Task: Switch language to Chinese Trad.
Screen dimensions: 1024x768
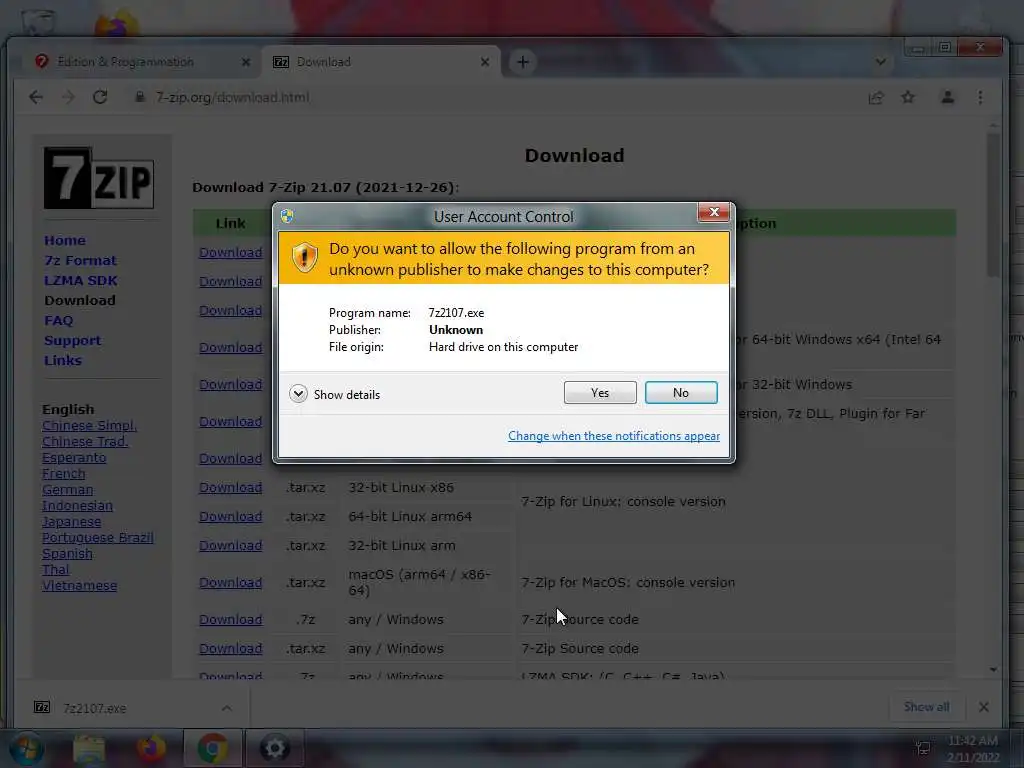Action: (x=85, y=441)
